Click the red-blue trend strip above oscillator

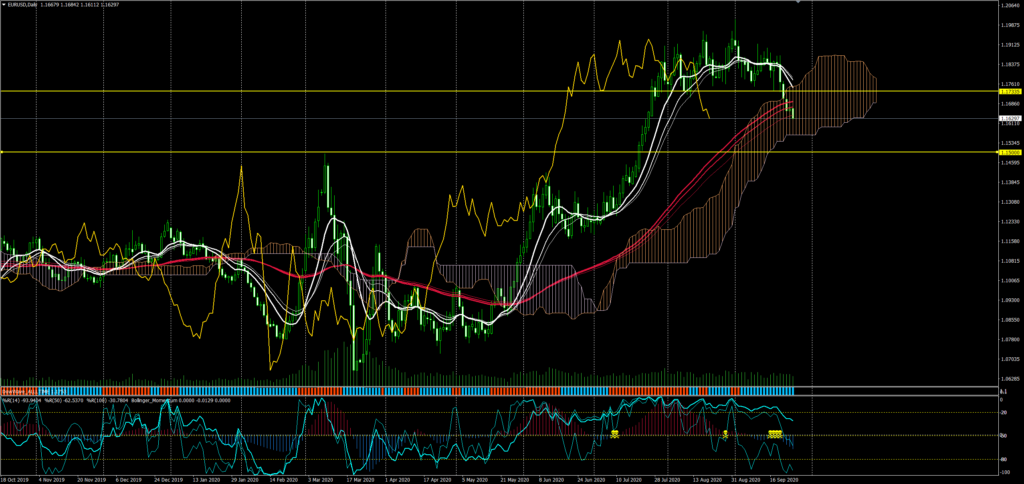click(400, 390)
